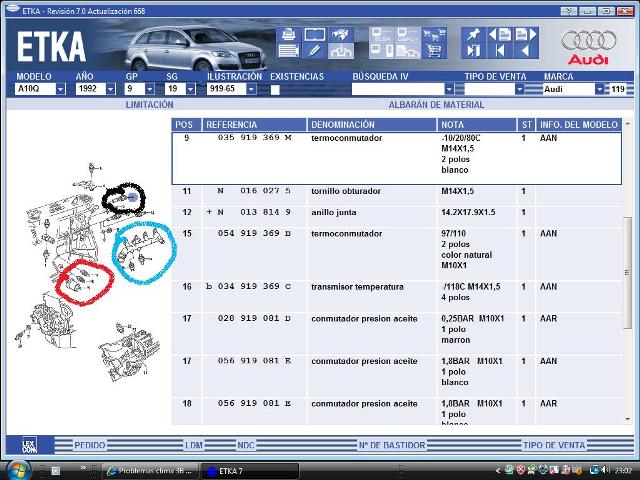The width and height of the screenshot is (640, 480).
Task: Click the Windows Start orb
Action: tap(17, 471)
